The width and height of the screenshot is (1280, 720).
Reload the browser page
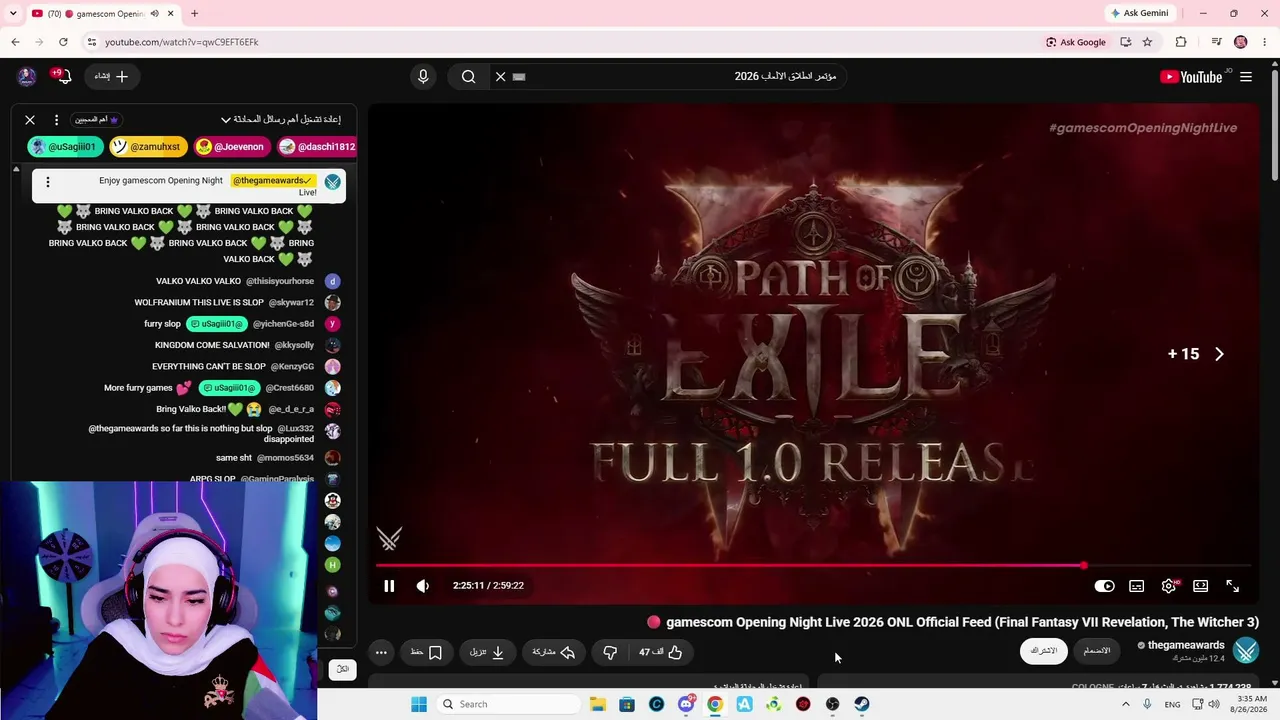click(x=63, y=42)
